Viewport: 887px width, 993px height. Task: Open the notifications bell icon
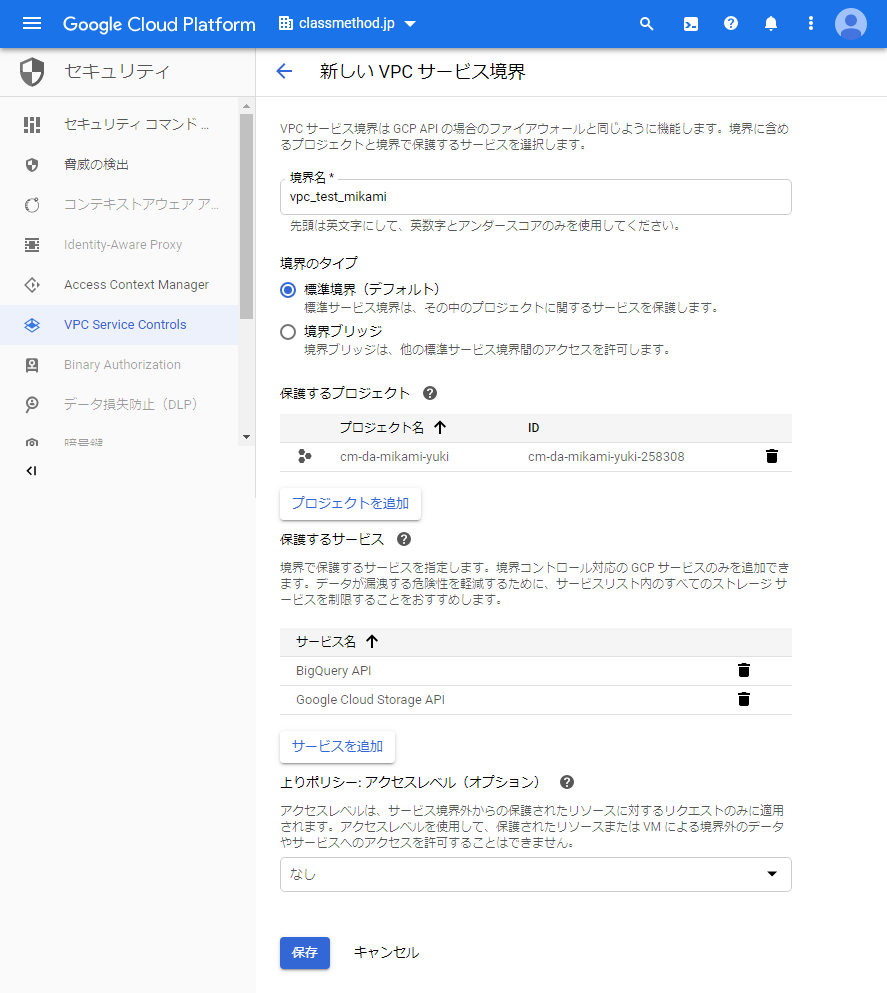(x=770, y=23)
